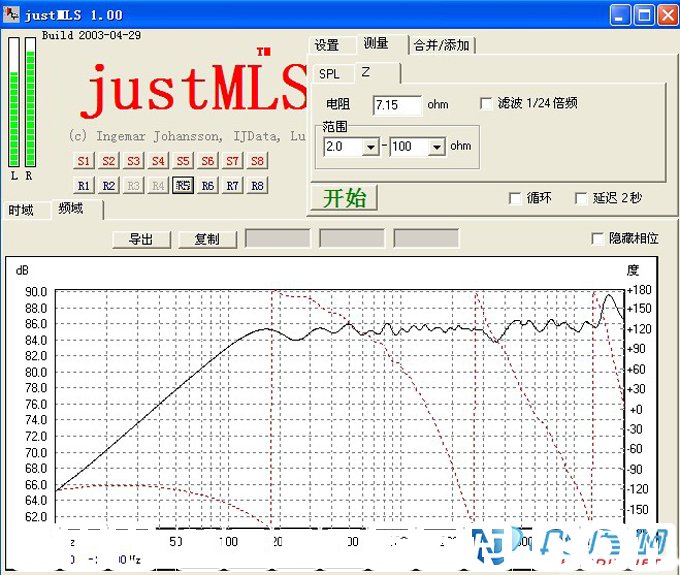Recall measurement slot R7
Image resolution: width=680 pixels, height=575 pixels.
(232, 186)
